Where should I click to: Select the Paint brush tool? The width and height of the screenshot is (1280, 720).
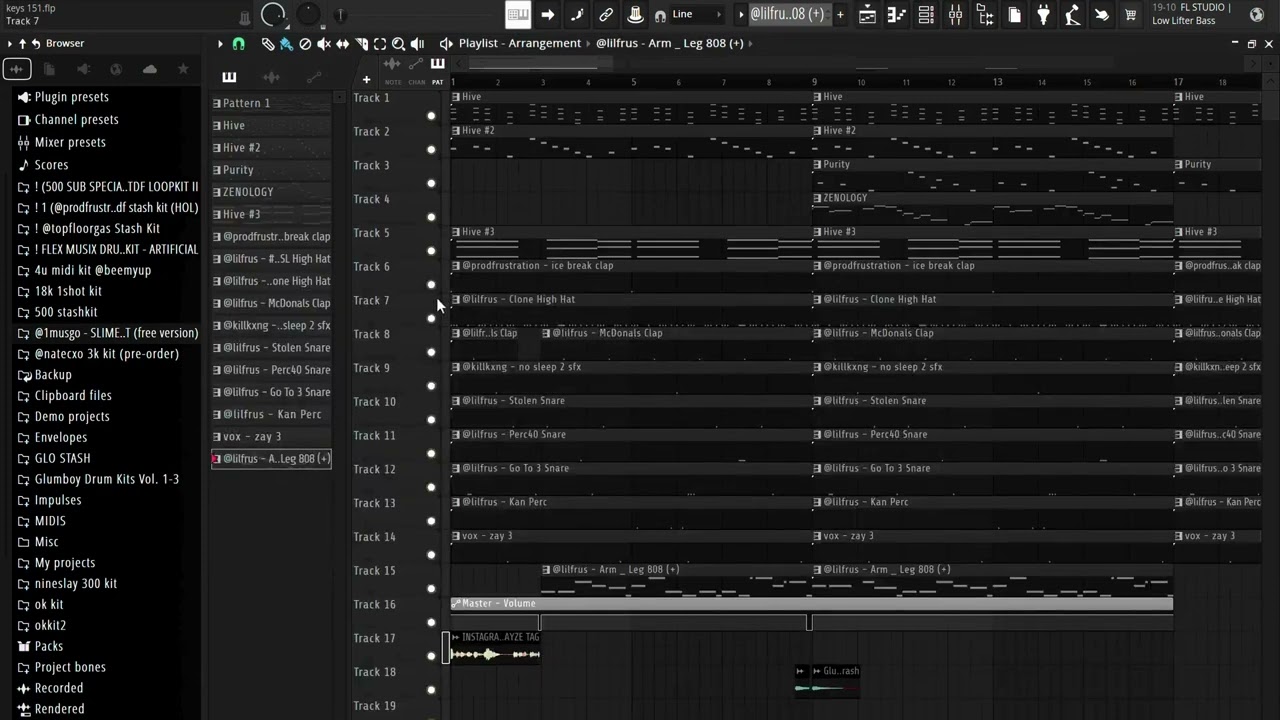[286, 44]
